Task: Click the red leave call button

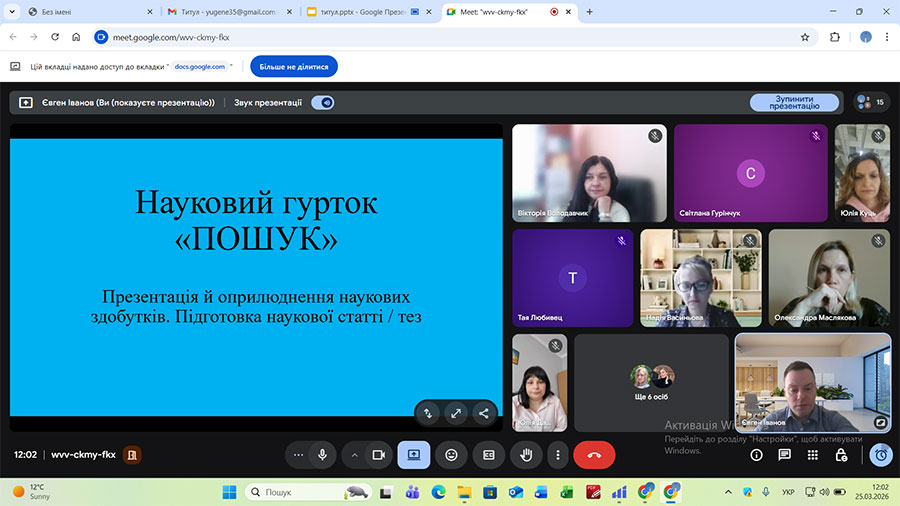Action: (x=594, y=455)
